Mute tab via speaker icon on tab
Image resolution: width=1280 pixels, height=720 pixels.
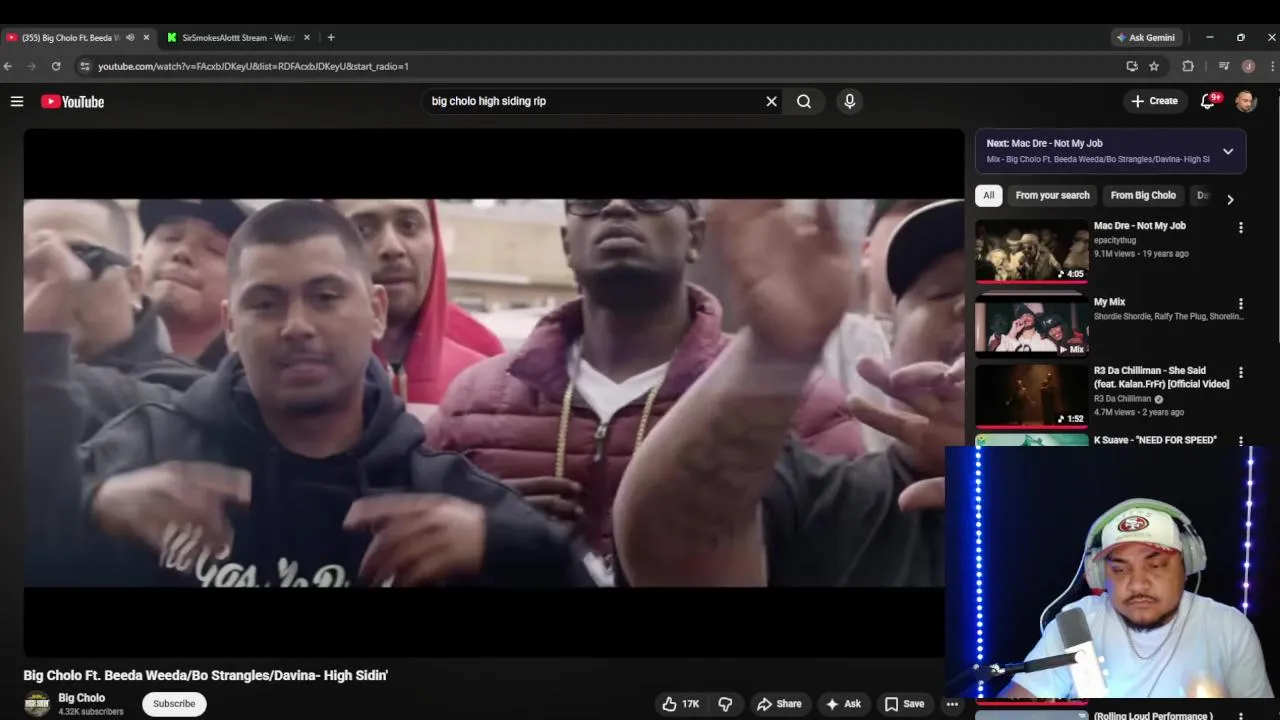coord(130,38)
